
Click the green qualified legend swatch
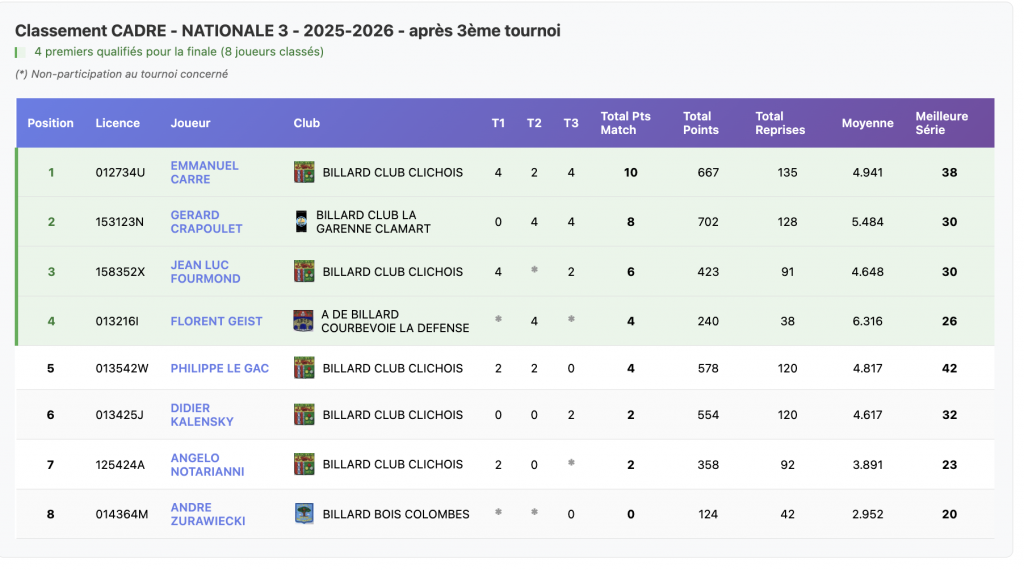coord(17,52)
